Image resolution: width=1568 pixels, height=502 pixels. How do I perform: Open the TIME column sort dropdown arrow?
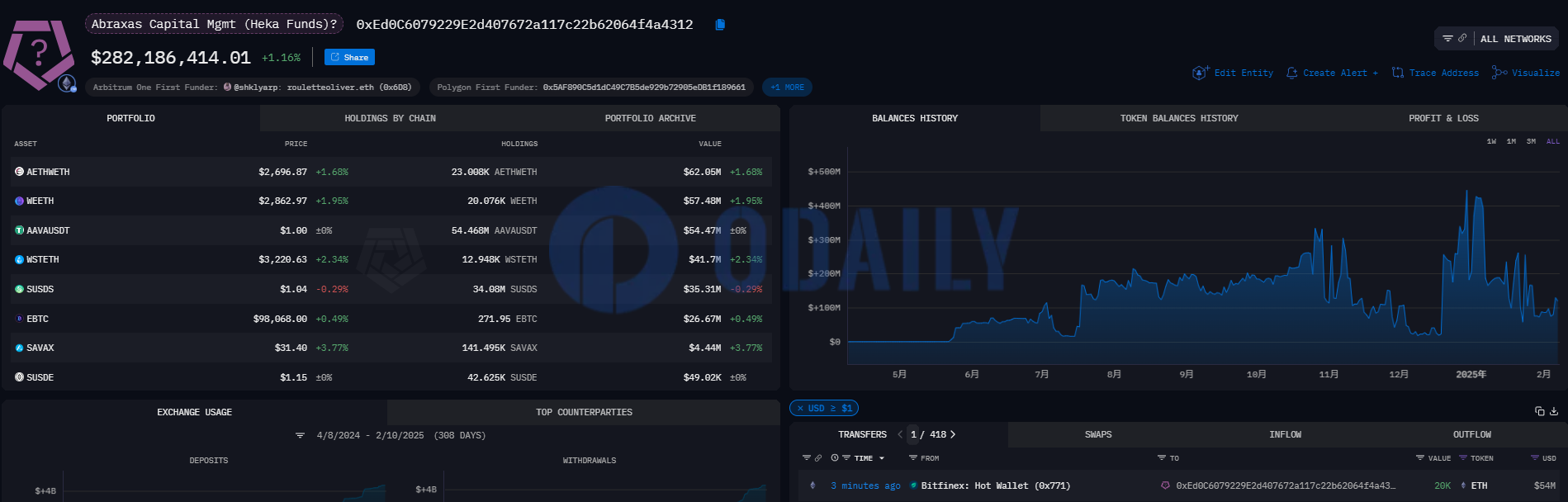pyautogui.click(x=882, y=458)
